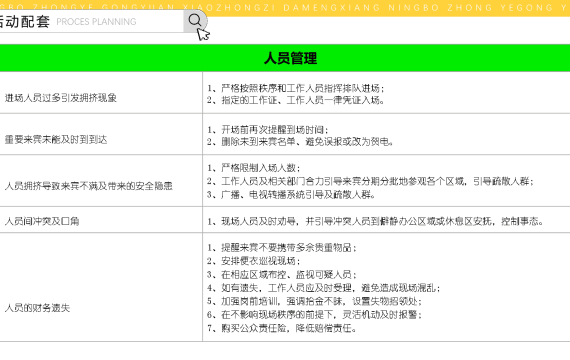The width and height of the screenshot is (570, 360).
Task: Select the 人员管理 green header
Action: pos(285,58)
